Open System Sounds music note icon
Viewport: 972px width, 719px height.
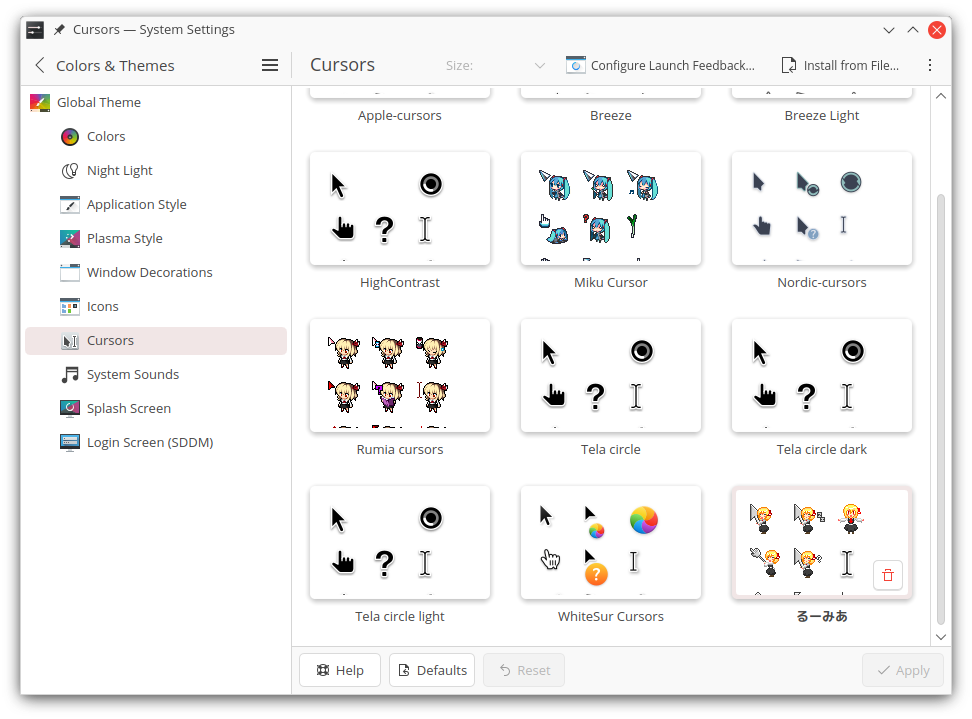click(70, 374)
